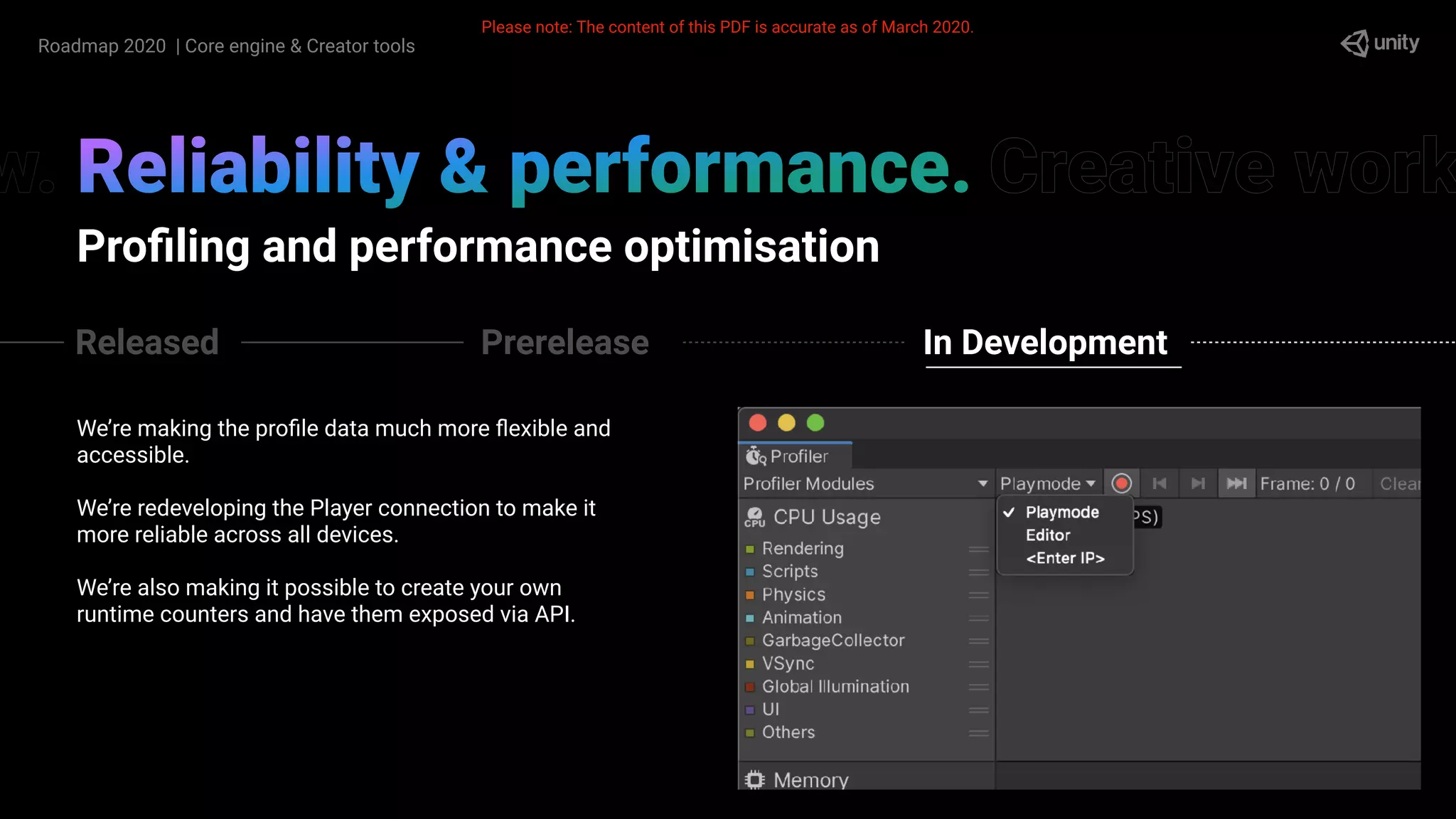This screenshot has width=1456, height=819.
Task: Click the green maximize window button
Action: [x=815, y=423]
